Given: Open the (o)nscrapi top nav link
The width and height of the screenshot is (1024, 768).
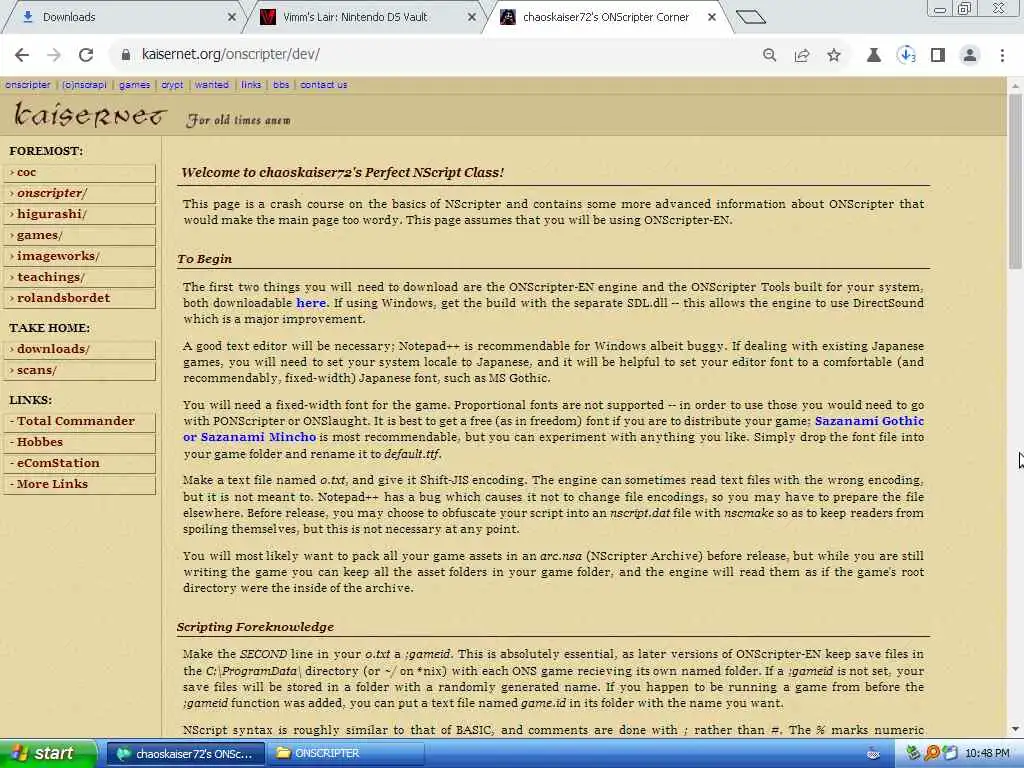Looking at the screenshot, I should pos(84,85).
